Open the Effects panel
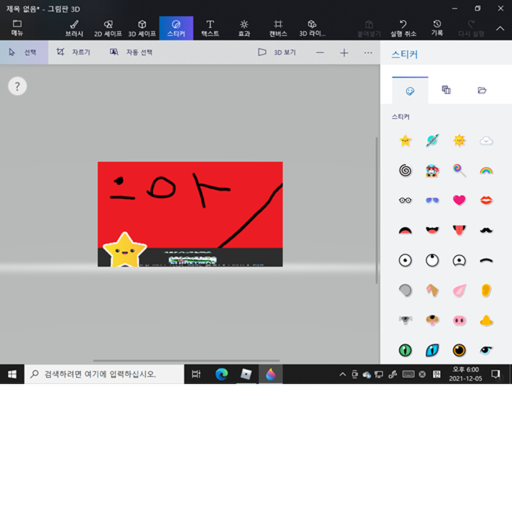This screenshot has height=512, width=512. pos(244,28)
